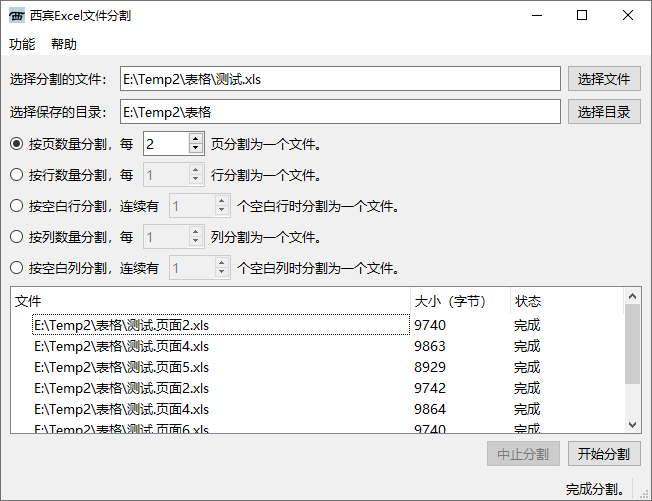Decrease the page count spinner value
This screenshot has width=652, height=501.
pyautogui.click(x=195, y=149)
